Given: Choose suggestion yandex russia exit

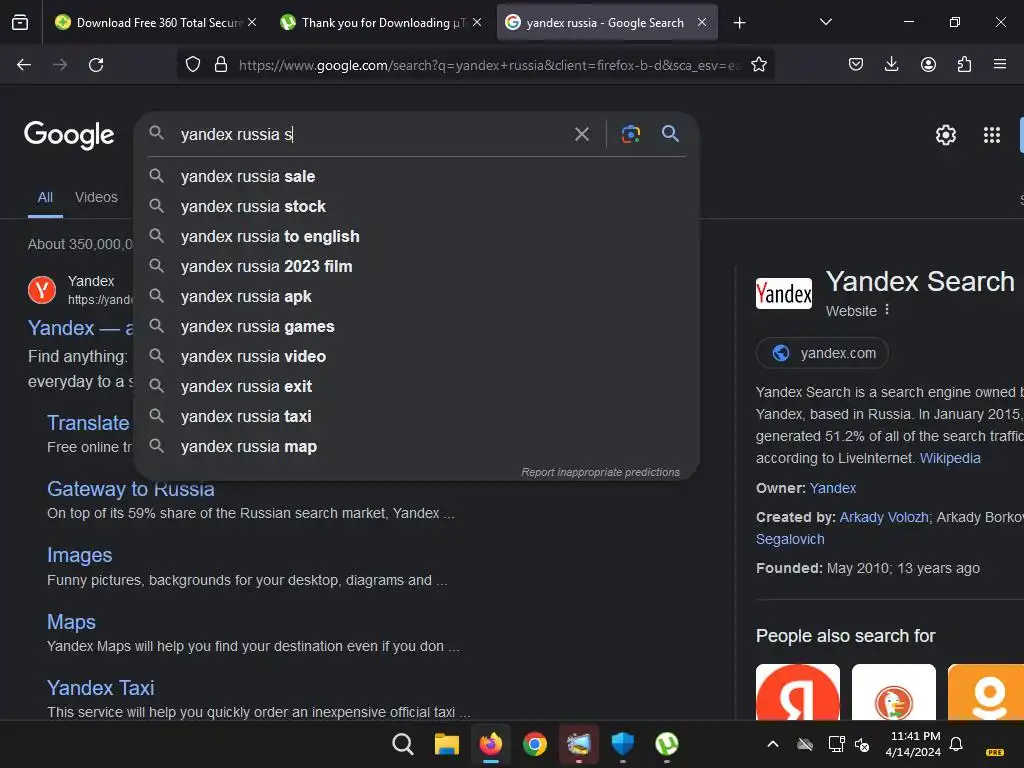Looking at the screenshot, I should coord(417,387).
